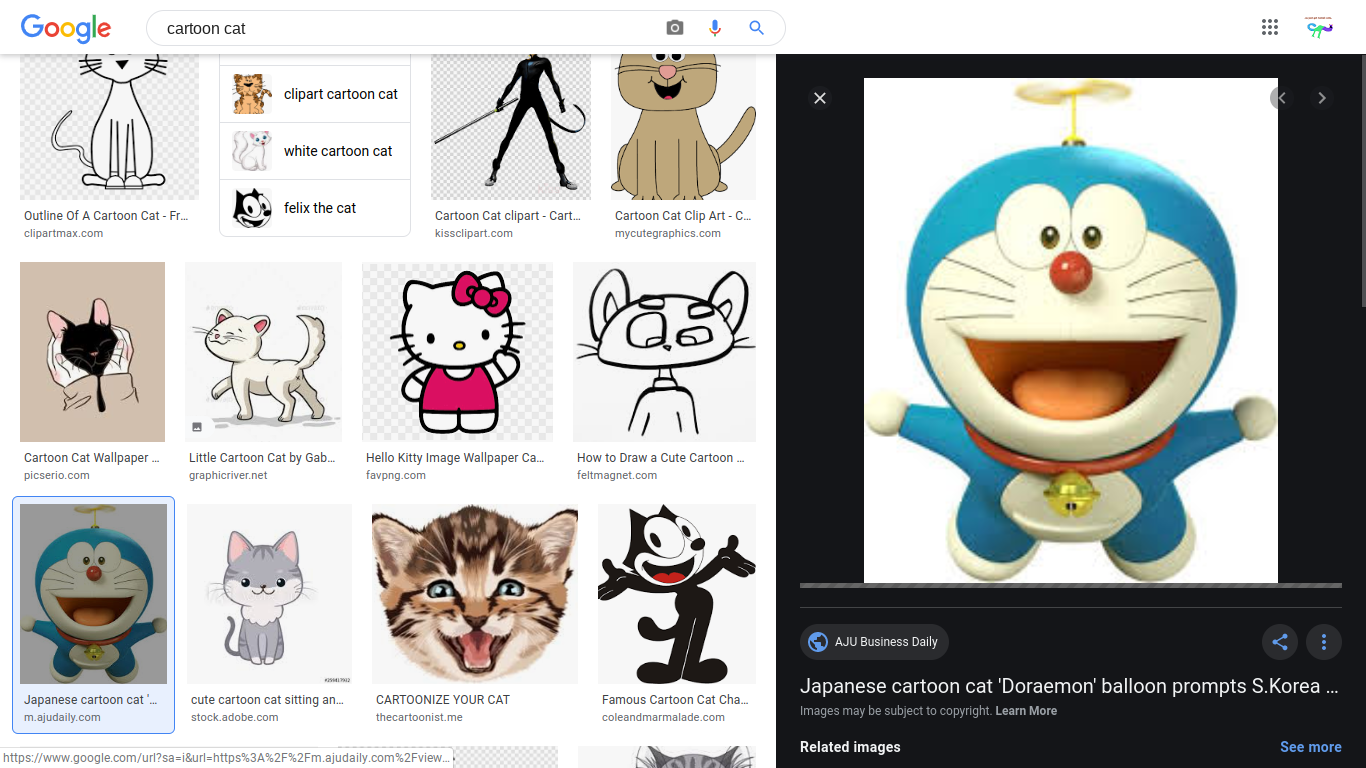Open Japanese cartoon cat Doraemon article title
1366x768 pixels.
[1069, 687]
